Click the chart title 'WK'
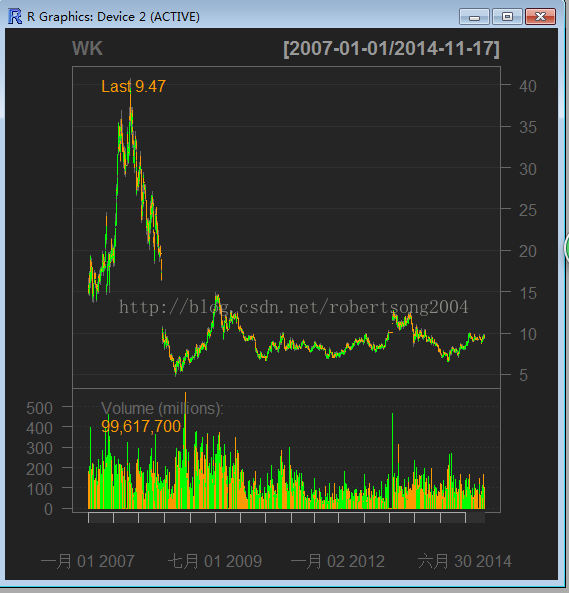 tap(87, 48)
